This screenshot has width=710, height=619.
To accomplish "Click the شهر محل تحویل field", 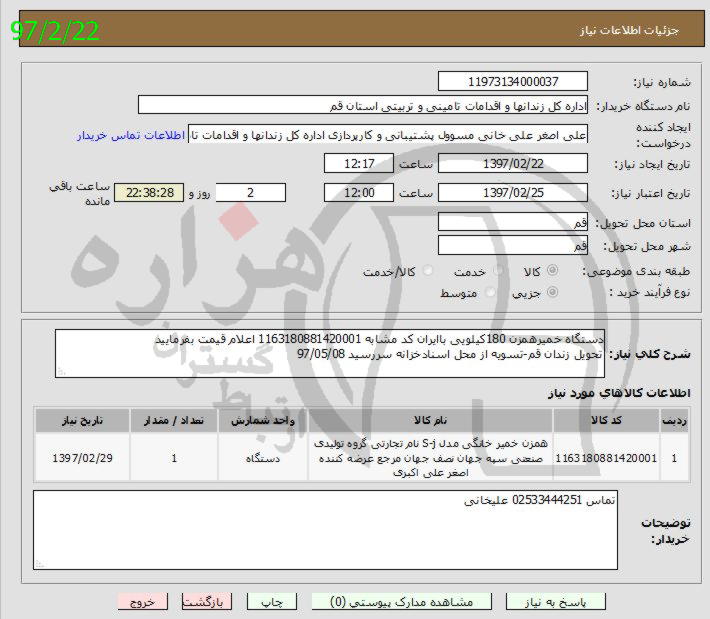I will 513,245.
